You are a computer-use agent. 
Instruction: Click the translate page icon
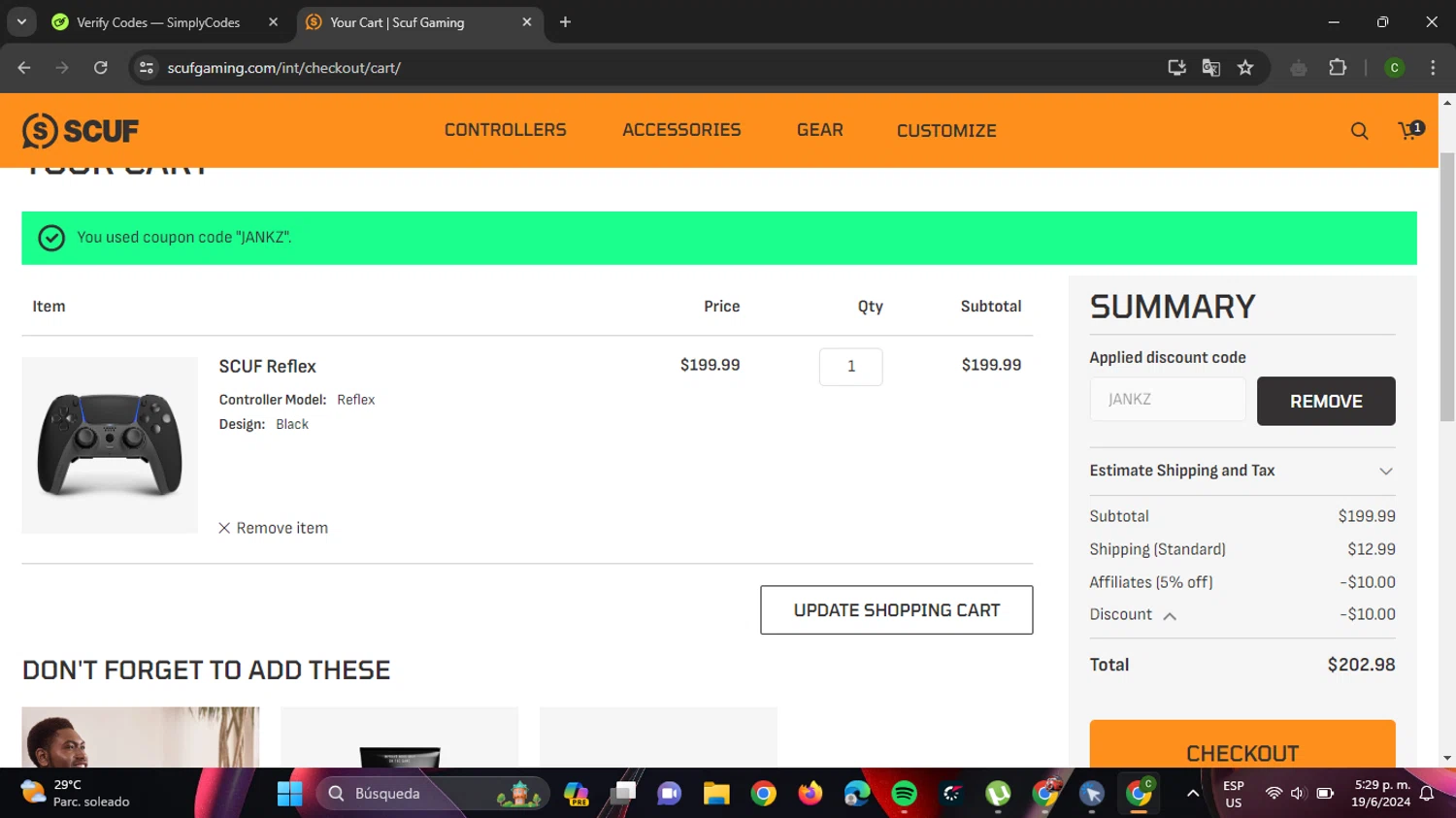(1210, 68)
